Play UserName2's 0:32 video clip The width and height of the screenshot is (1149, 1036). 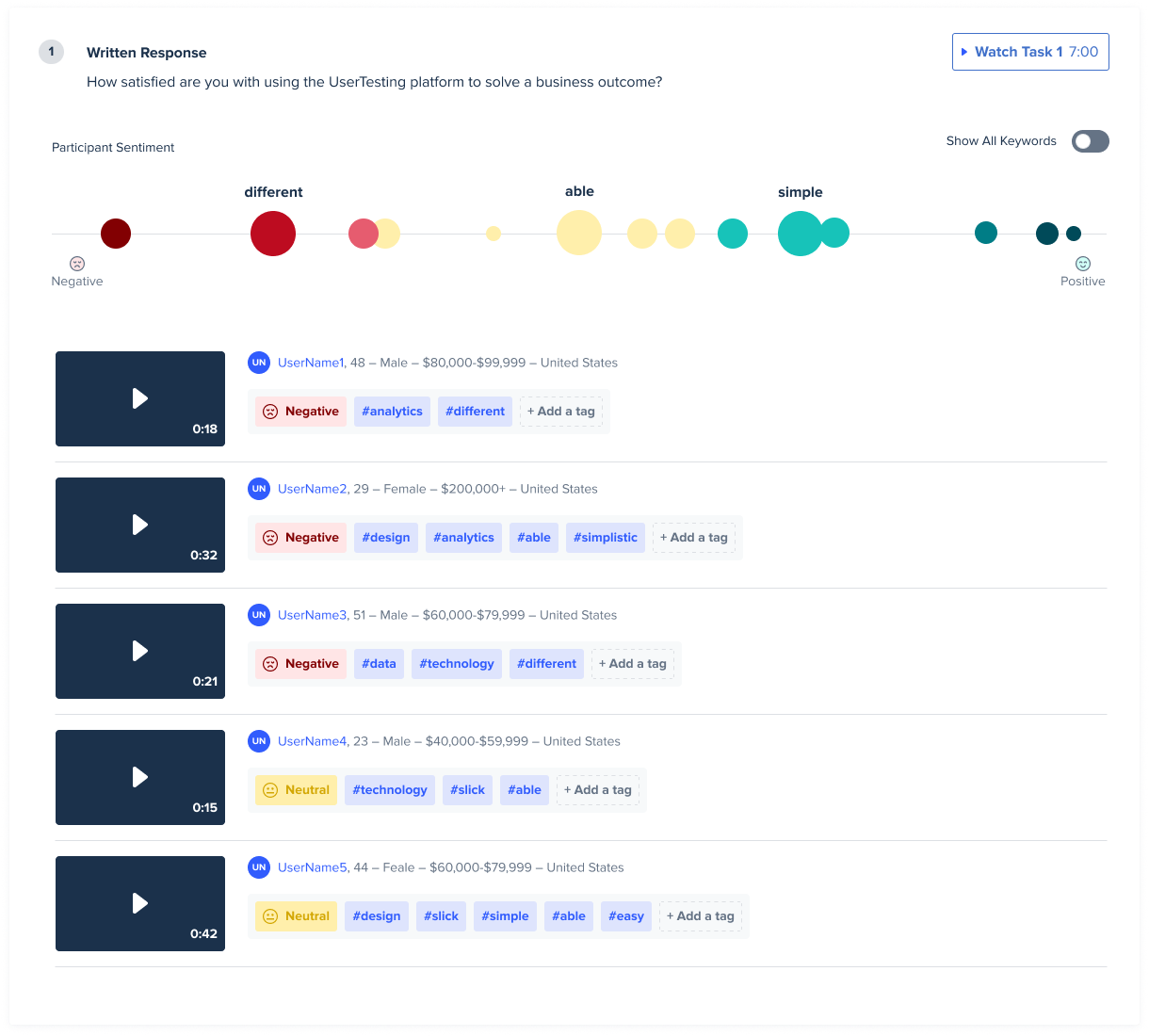pos(140,525)
